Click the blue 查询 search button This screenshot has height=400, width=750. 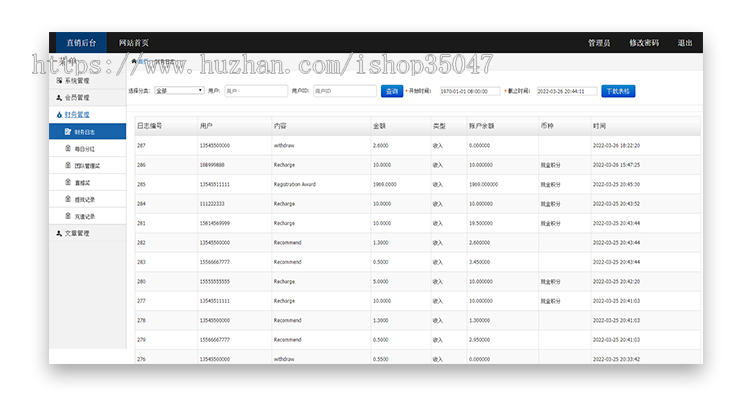[x=392, y=91]
